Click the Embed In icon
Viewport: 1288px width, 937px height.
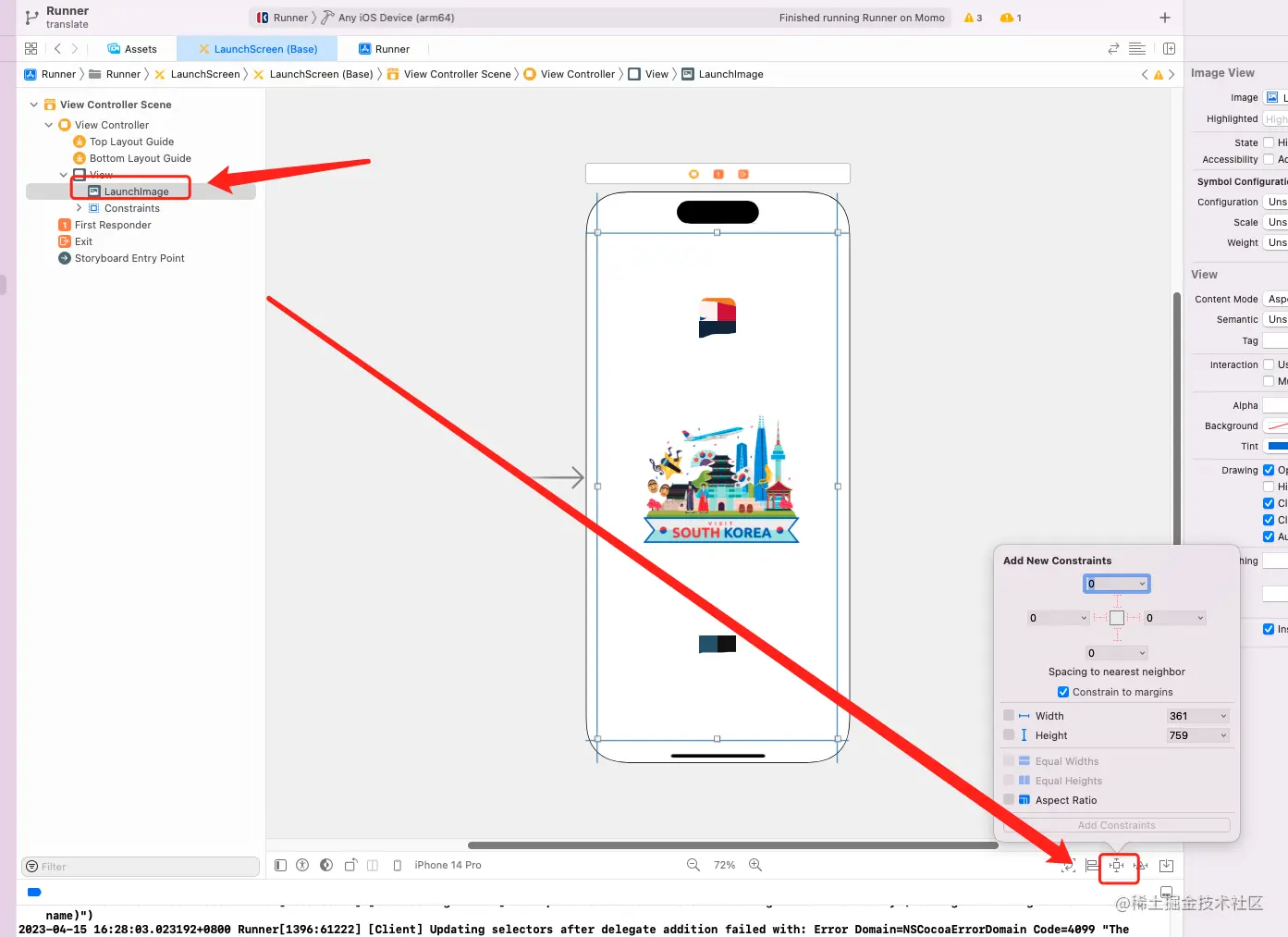click(1167, 866)
